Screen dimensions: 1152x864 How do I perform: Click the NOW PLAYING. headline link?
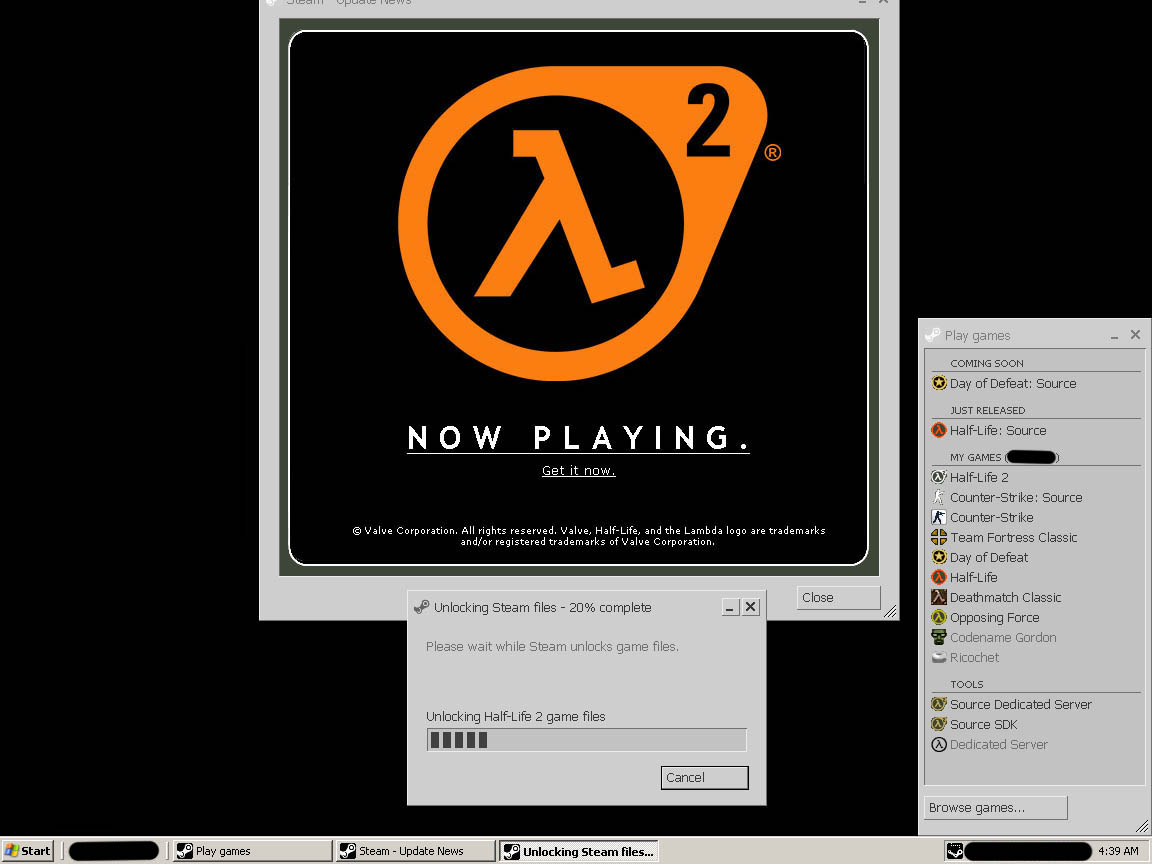tap(578, 438)
